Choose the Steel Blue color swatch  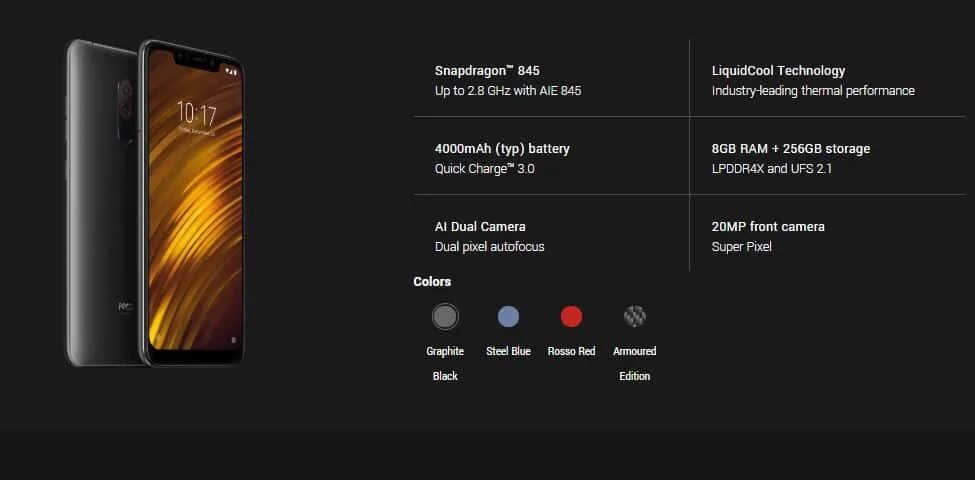click(x=509, y=316)
